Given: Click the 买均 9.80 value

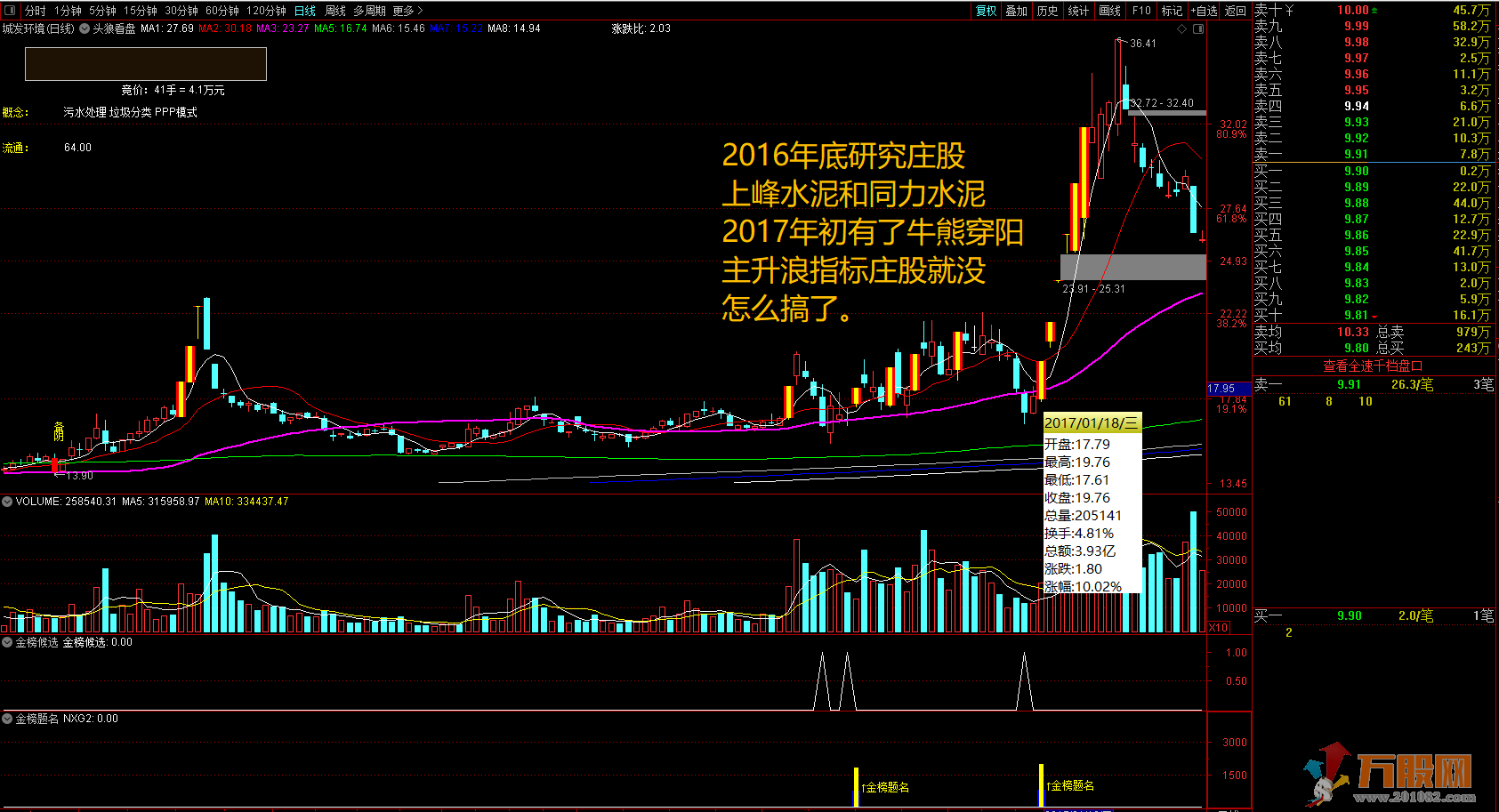Looking at the screenshot, I should [x=1356, y=348].
